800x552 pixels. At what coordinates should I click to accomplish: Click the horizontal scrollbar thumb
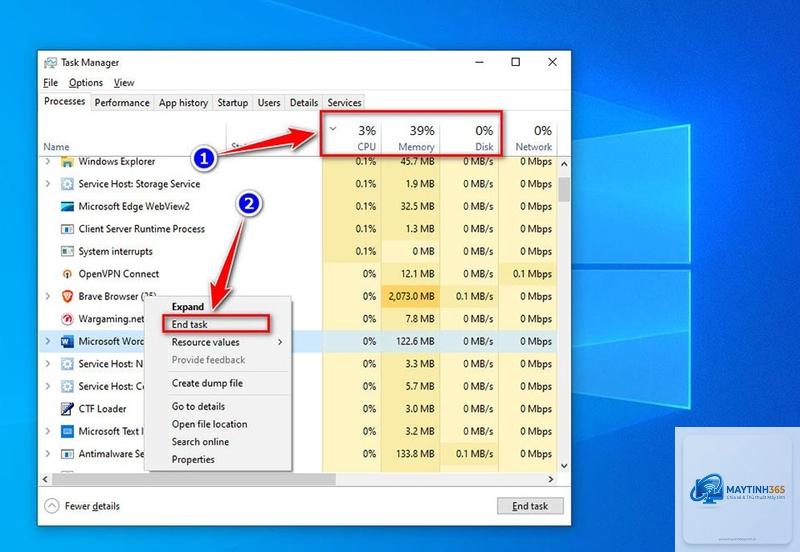point(194,479)
